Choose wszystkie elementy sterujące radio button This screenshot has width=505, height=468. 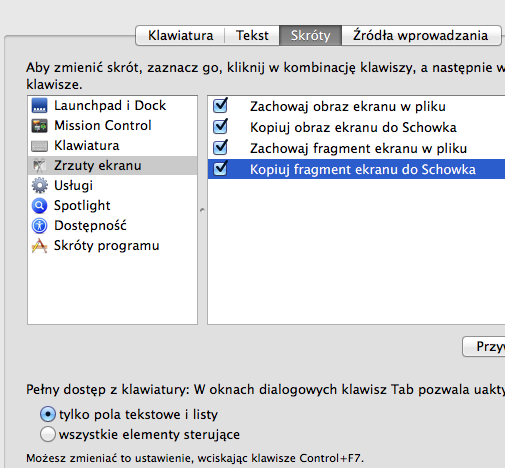pos(48,434)
